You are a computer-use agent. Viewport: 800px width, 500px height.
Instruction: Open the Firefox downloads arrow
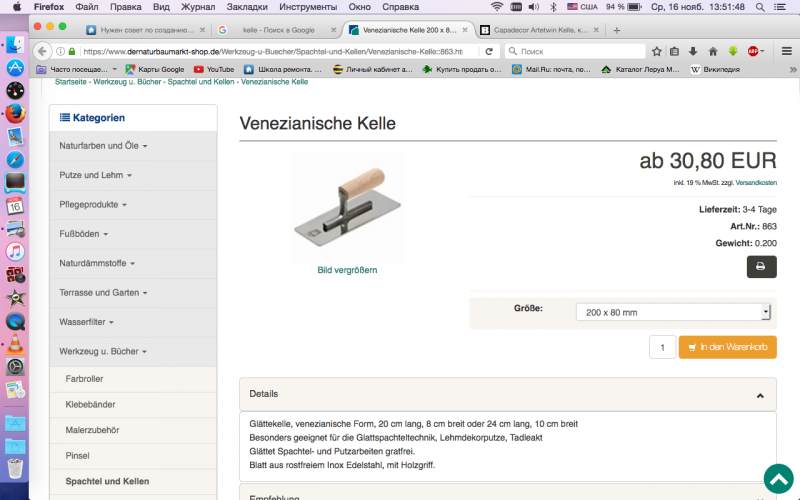click(x=693, y=51)
